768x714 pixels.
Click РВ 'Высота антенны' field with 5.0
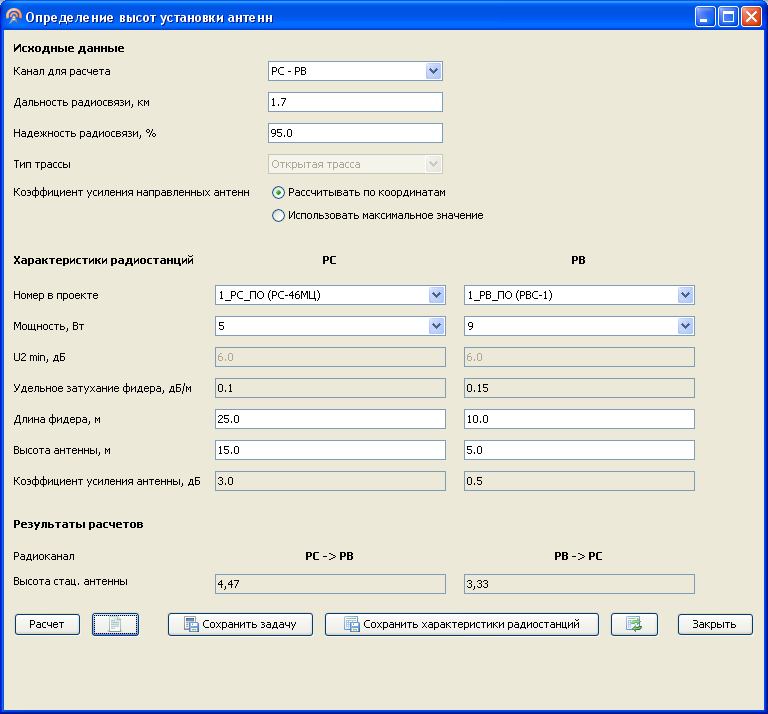pyautogui.click(x=579, y=450)
